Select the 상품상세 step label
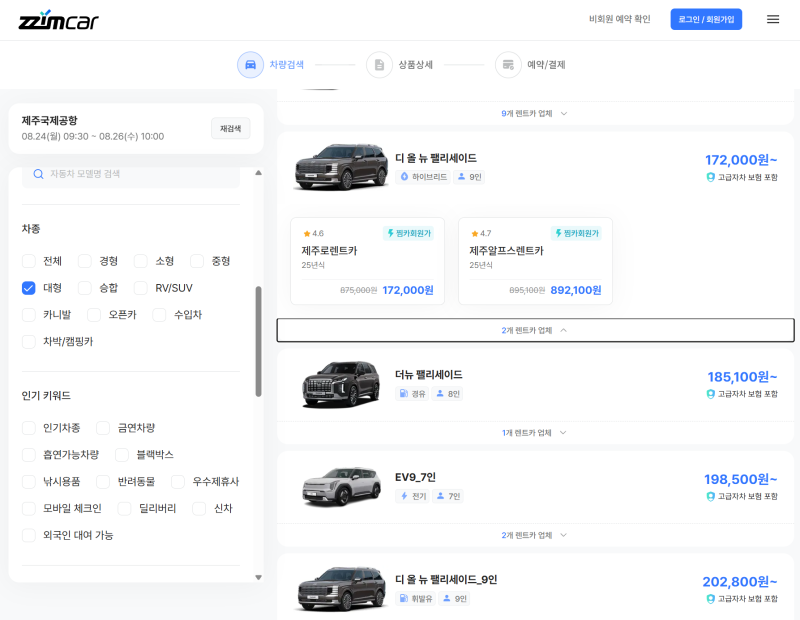The image size is (800, 620). pos(415,65)
